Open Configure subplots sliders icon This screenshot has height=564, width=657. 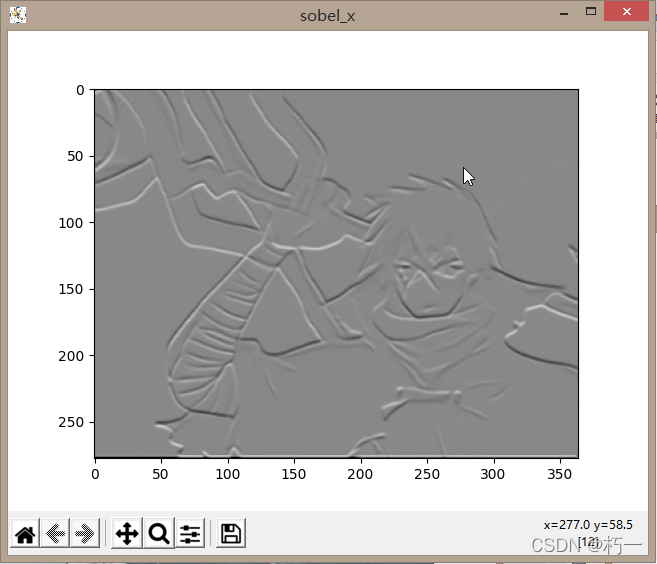190,534
